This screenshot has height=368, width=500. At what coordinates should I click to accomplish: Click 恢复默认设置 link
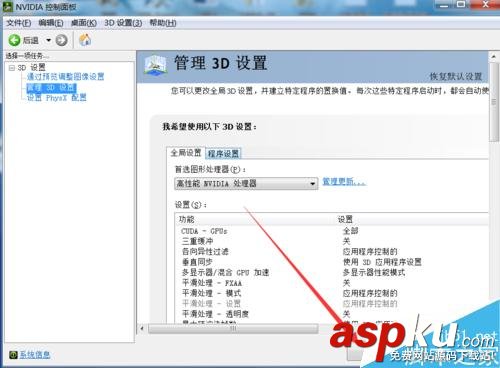pos(456,76)
